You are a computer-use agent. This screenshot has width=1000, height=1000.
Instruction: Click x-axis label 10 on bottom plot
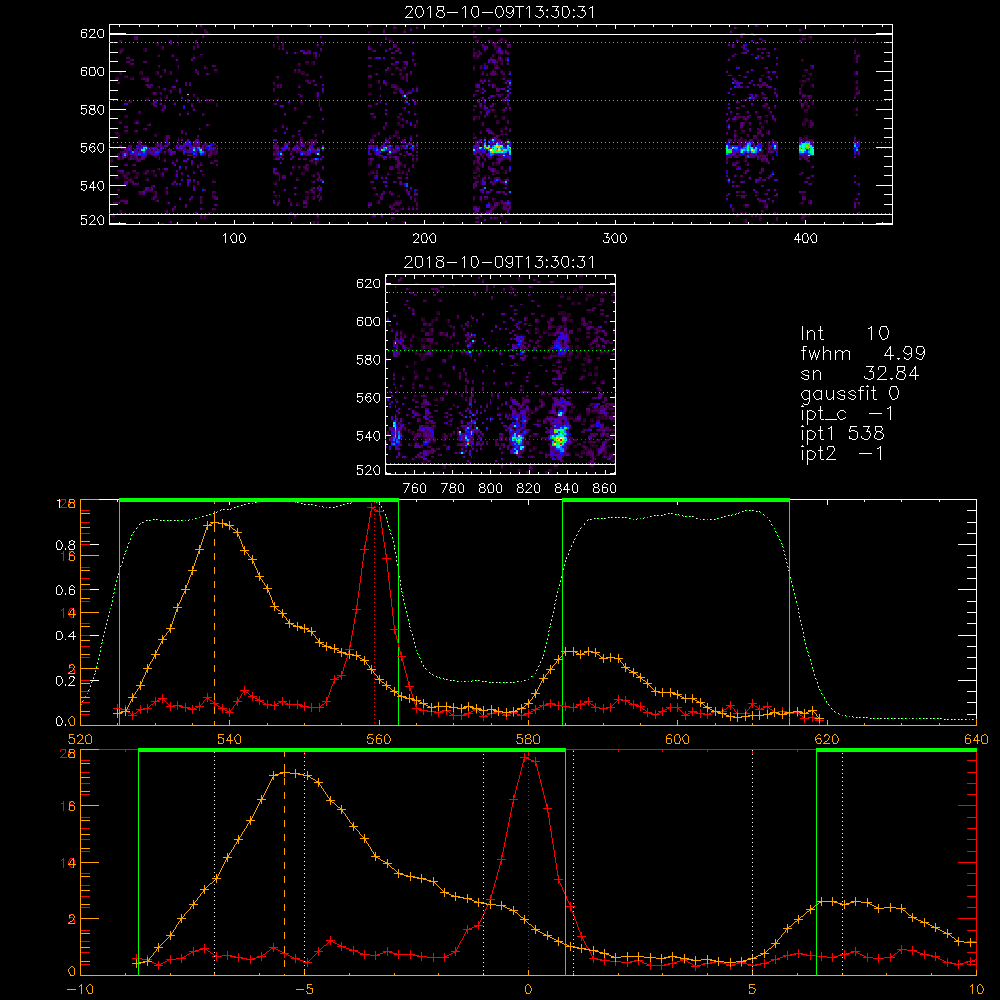(x=976, y=989)
